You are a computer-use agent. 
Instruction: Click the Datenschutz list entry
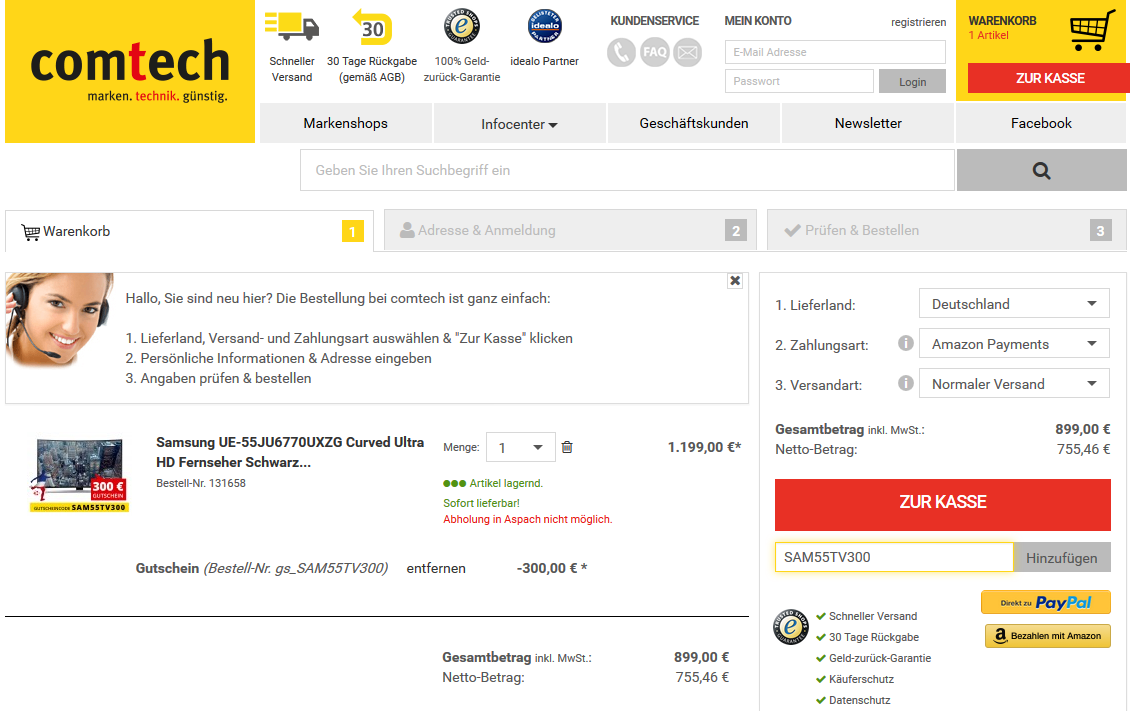tap(859, 700)
